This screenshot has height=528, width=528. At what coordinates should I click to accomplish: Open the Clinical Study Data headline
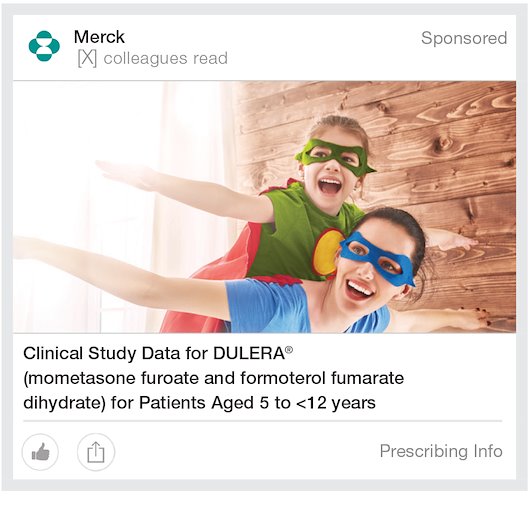tap(213, 378)
